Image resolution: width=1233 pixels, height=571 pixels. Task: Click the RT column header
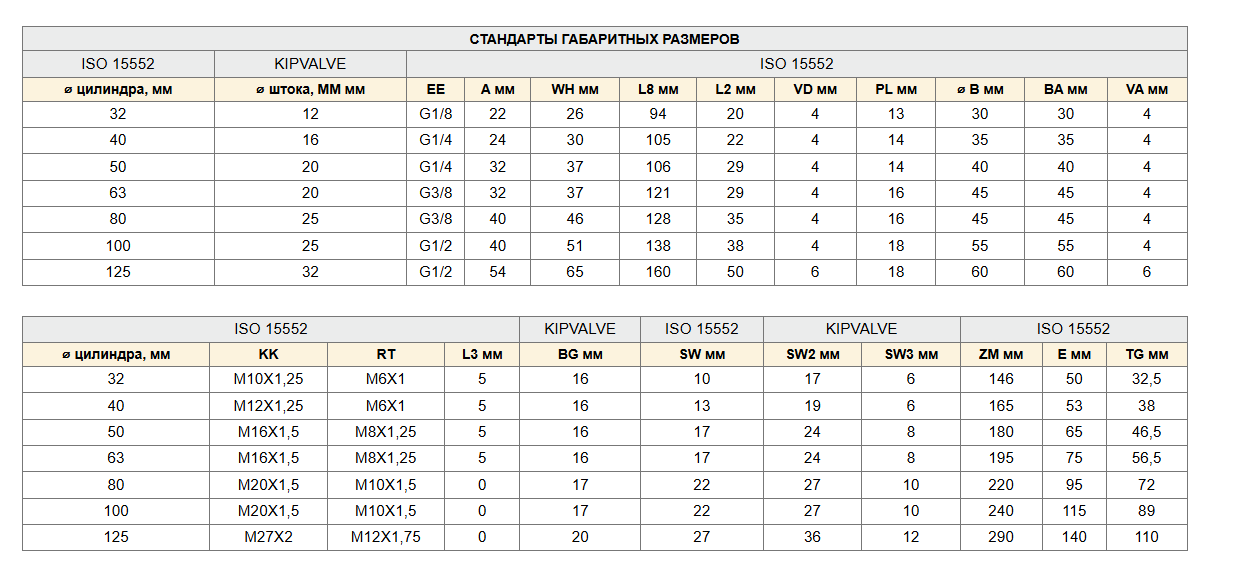coord(386,354)
